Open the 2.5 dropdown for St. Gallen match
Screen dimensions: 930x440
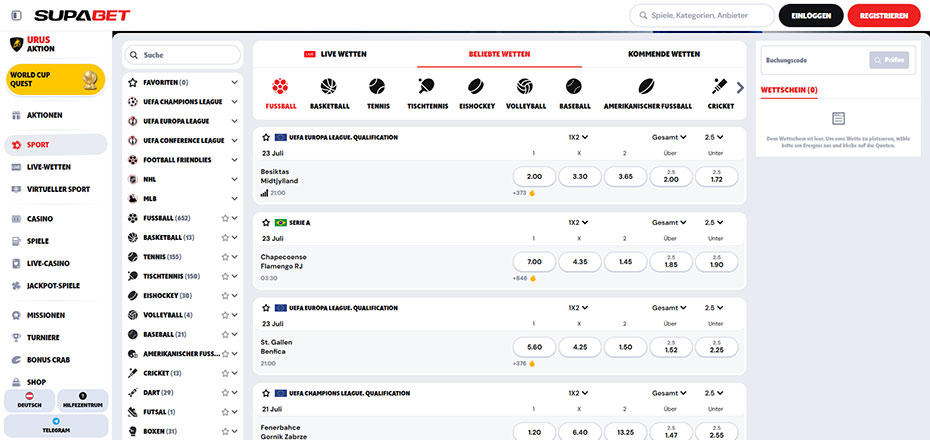[714, 308]
